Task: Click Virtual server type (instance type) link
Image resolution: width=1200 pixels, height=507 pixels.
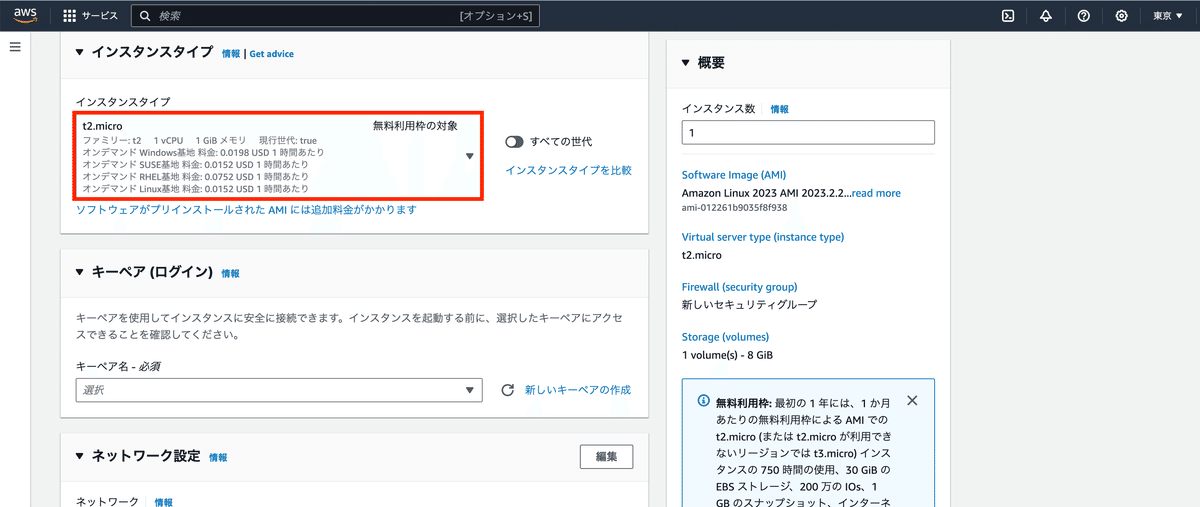Action: [x=763, y=237]
